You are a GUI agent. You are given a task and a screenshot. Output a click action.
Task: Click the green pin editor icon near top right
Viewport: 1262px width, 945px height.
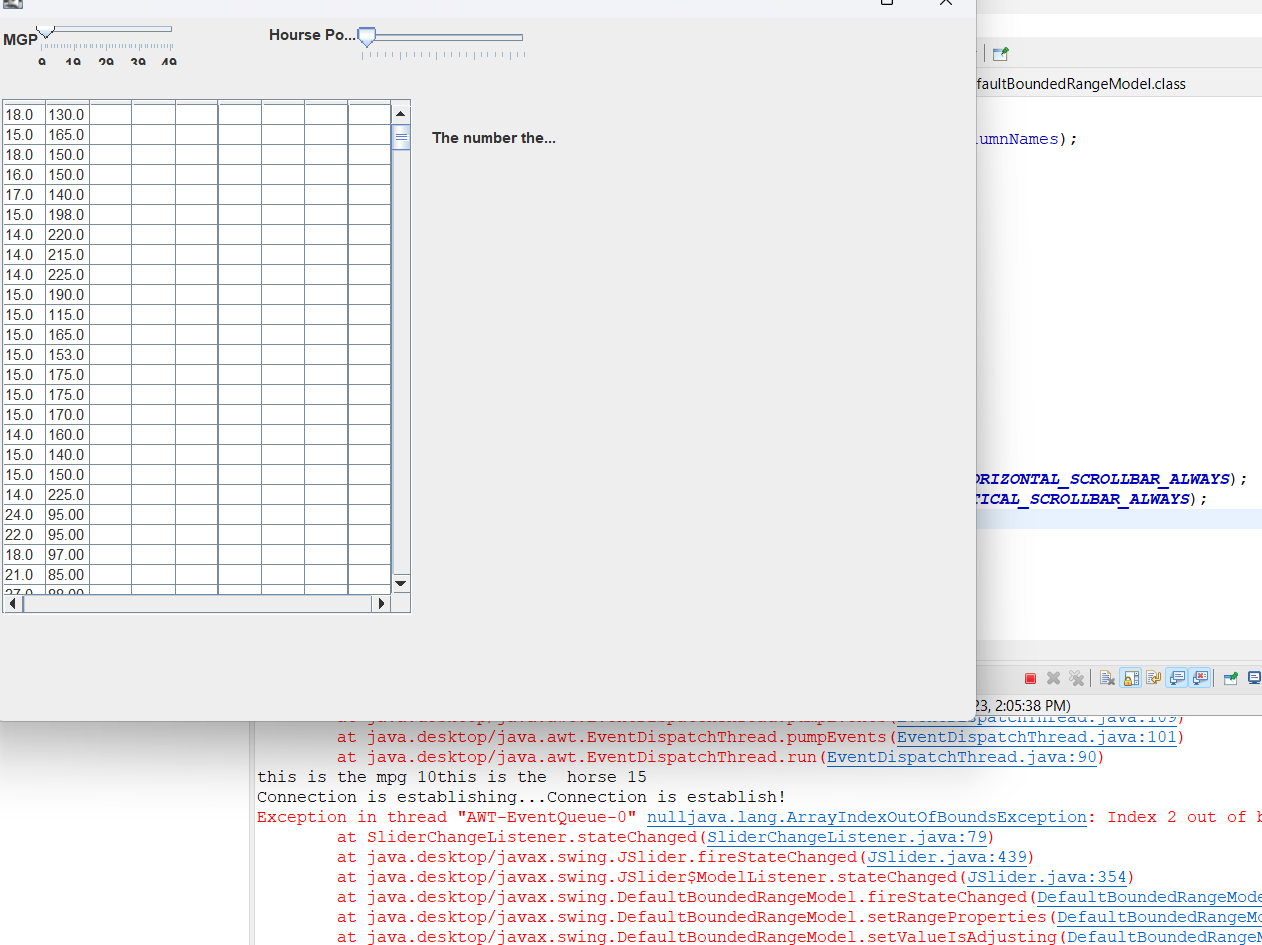point(999,53)
